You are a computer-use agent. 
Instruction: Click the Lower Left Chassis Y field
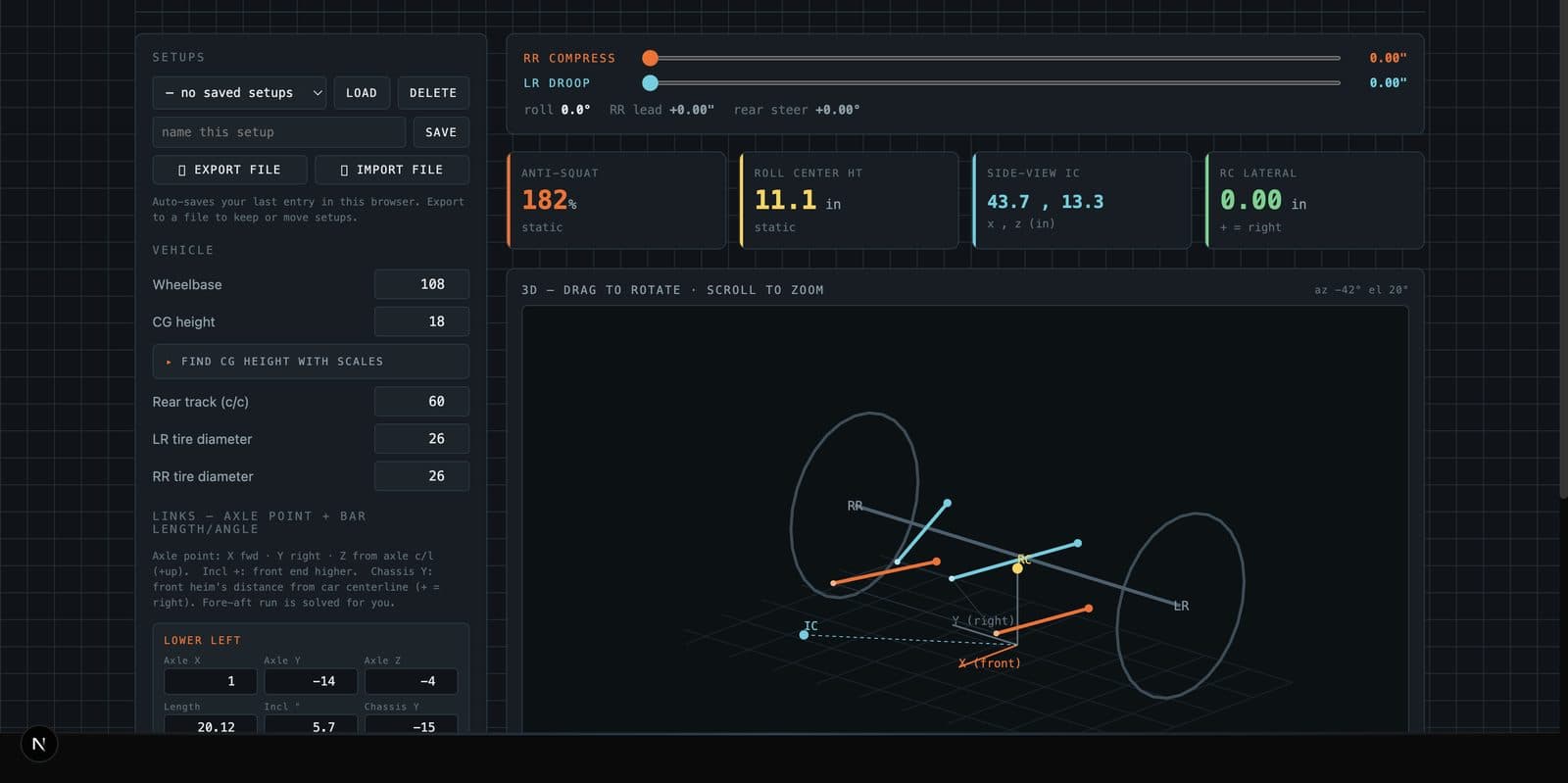click(x=412, y=725)
